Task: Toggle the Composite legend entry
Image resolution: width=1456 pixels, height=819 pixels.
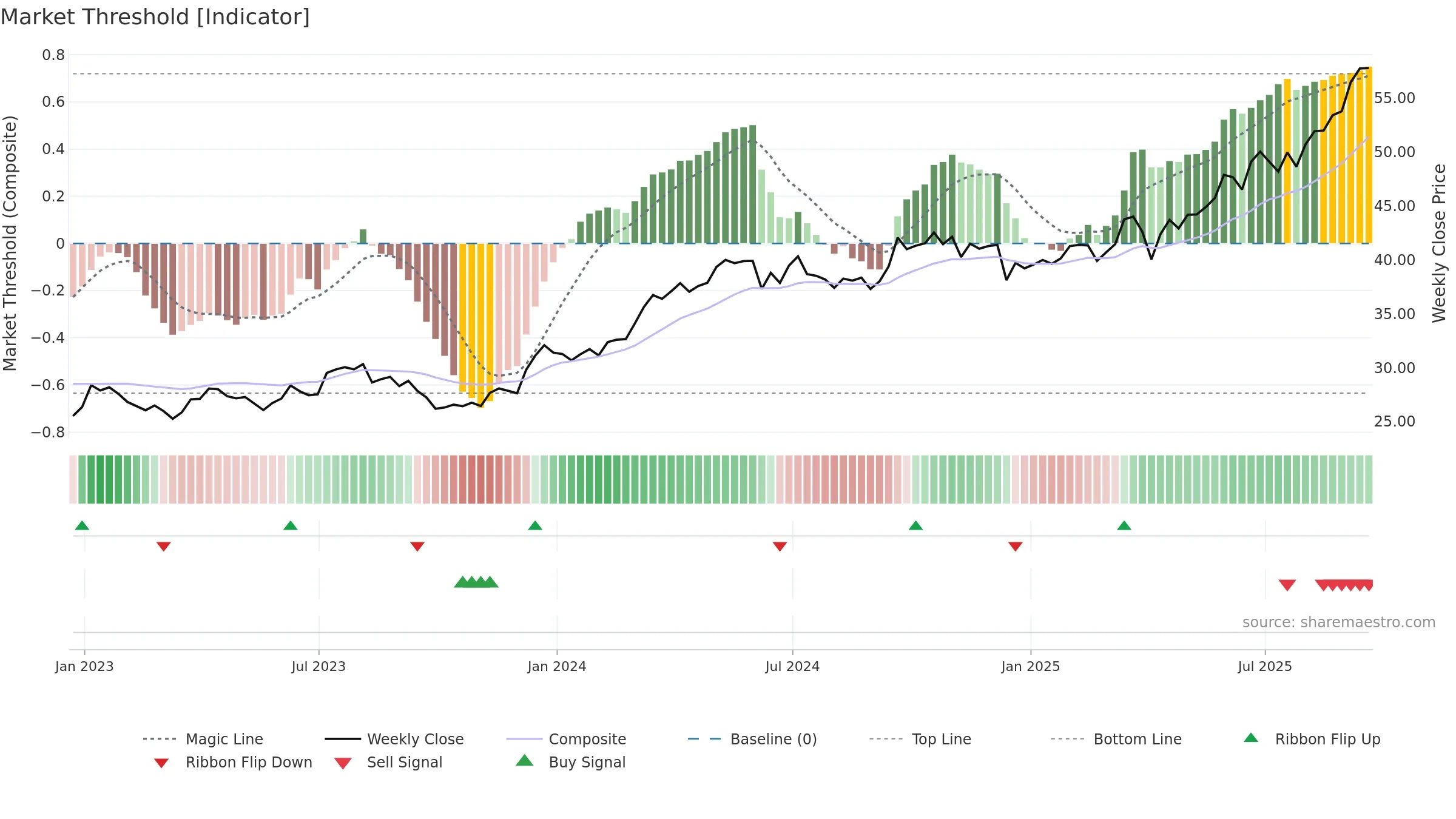Action: [567, 739]
